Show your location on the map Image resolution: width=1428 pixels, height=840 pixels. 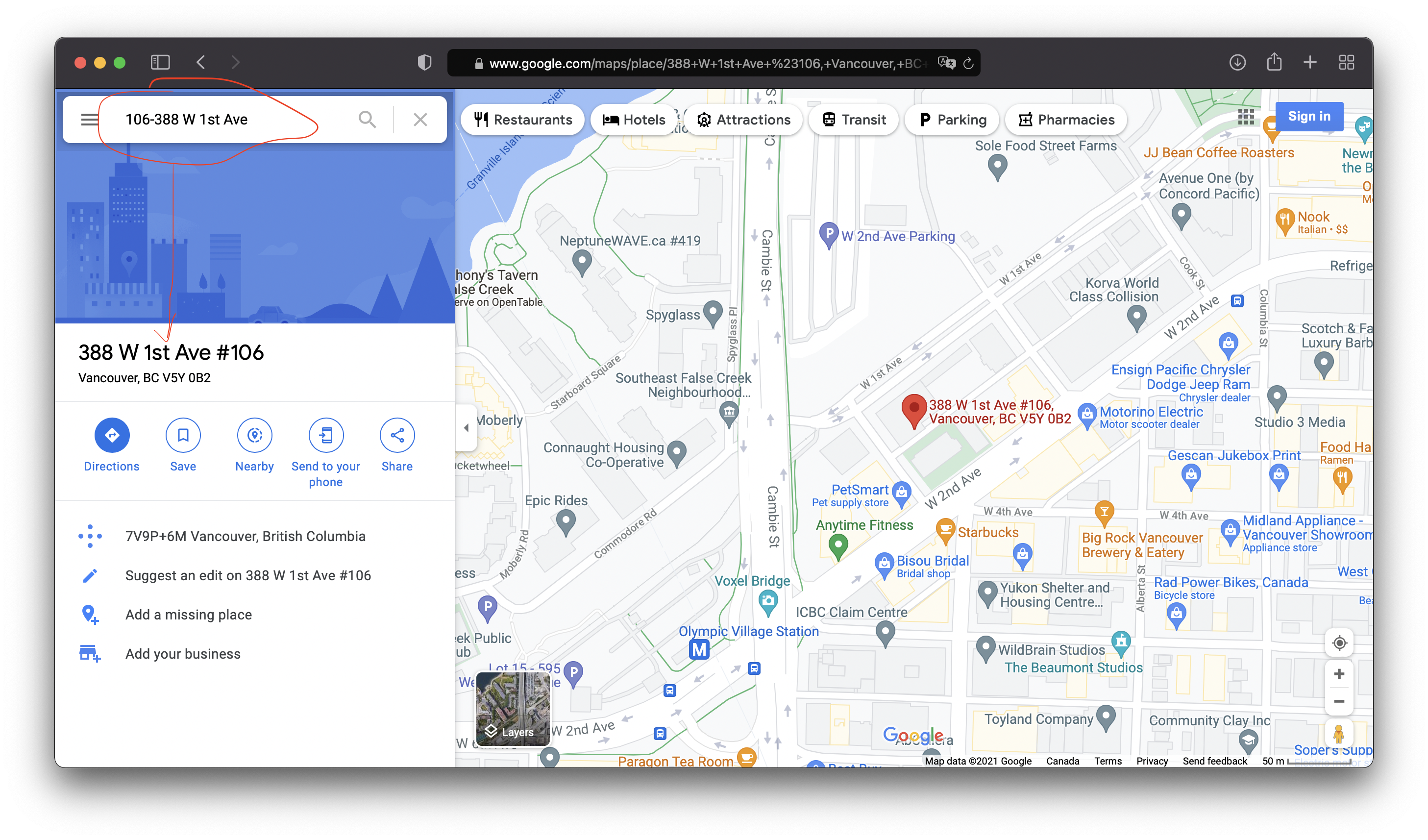1339,643
